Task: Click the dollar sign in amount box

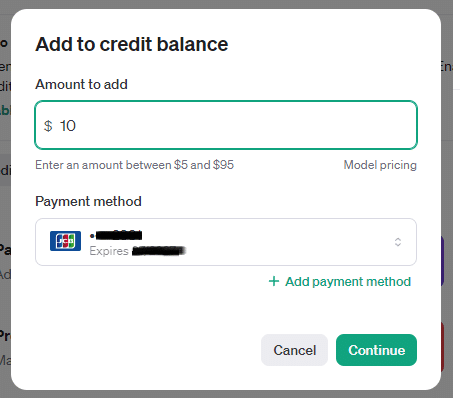Action: [x=48, y=126]
